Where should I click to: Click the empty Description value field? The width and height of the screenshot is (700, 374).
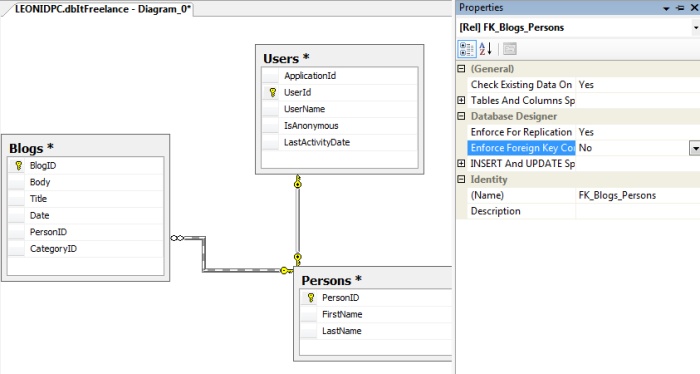(638, 211)
